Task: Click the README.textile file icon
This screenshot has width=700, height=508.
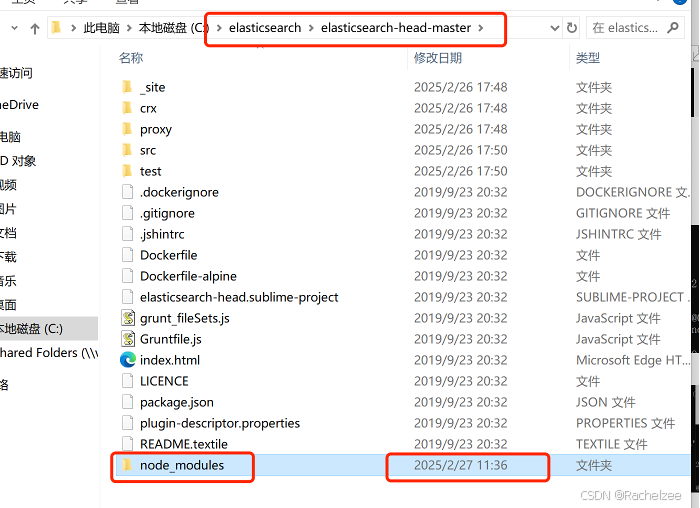Action: pos(128,443)
